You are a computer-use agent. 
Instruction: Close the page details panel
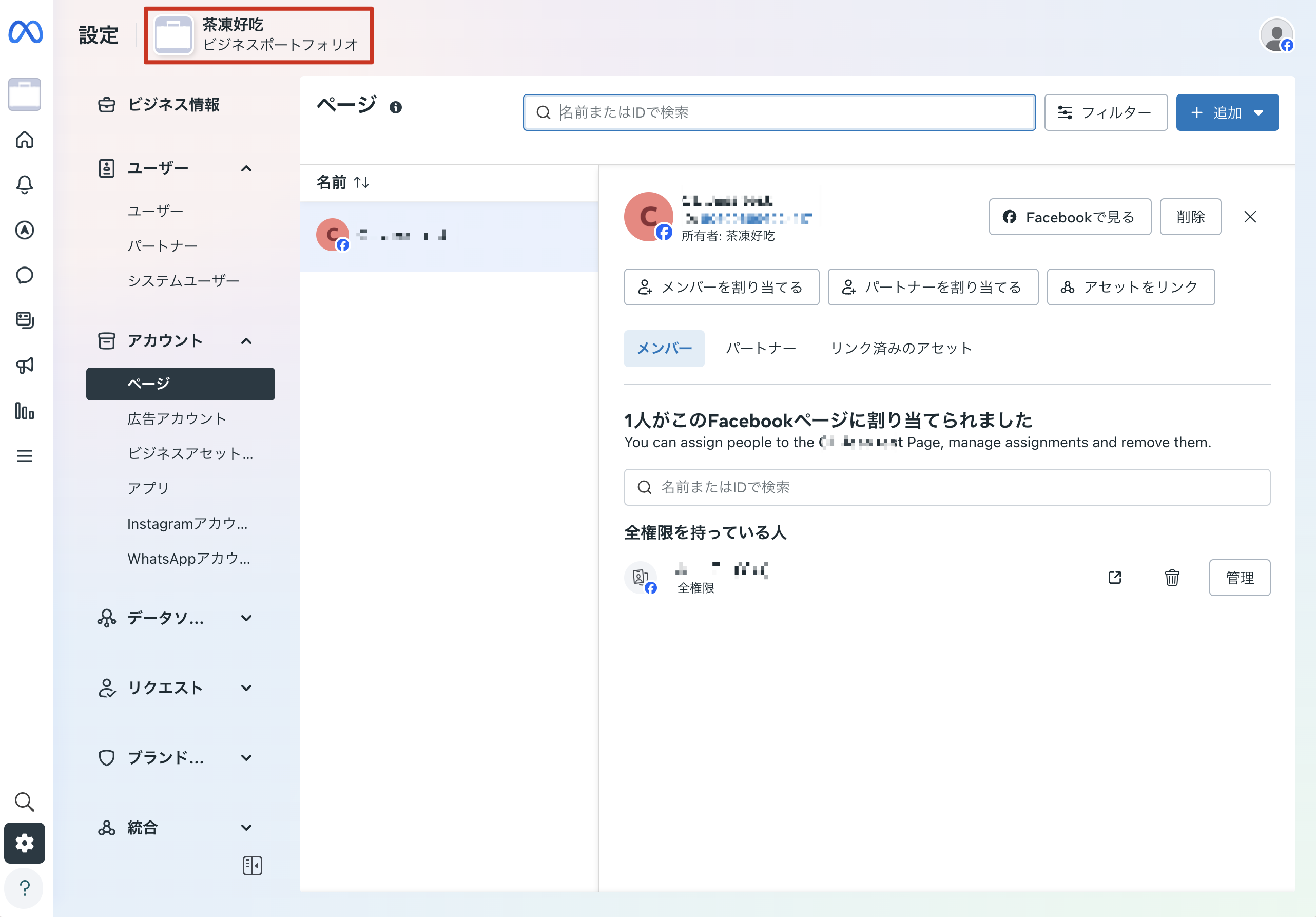click(x=1251, y=217)
